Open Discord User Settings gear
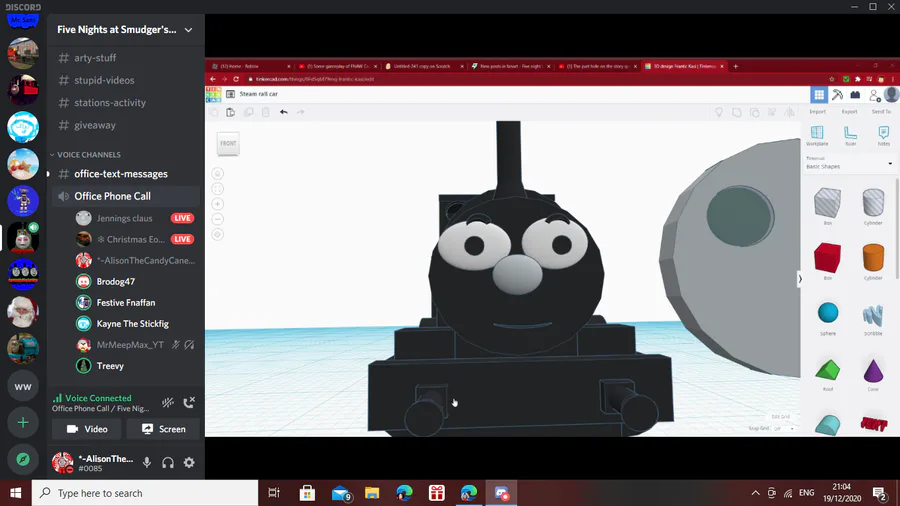This screenshot has width=900, height=506. (x=189, y=462)
